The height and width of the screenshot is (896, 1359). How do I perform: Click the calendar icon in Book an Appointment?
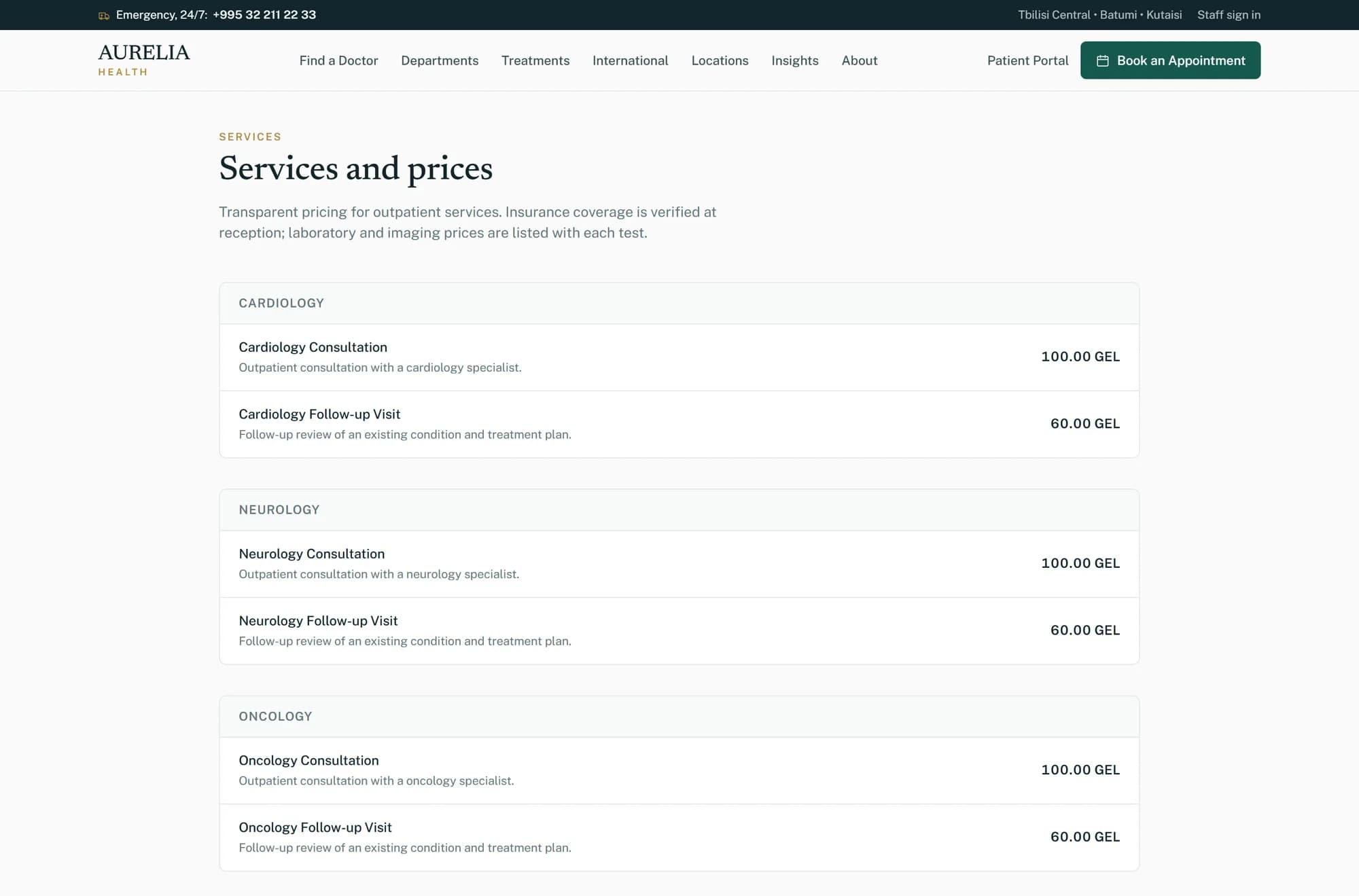coord(1103,60)
